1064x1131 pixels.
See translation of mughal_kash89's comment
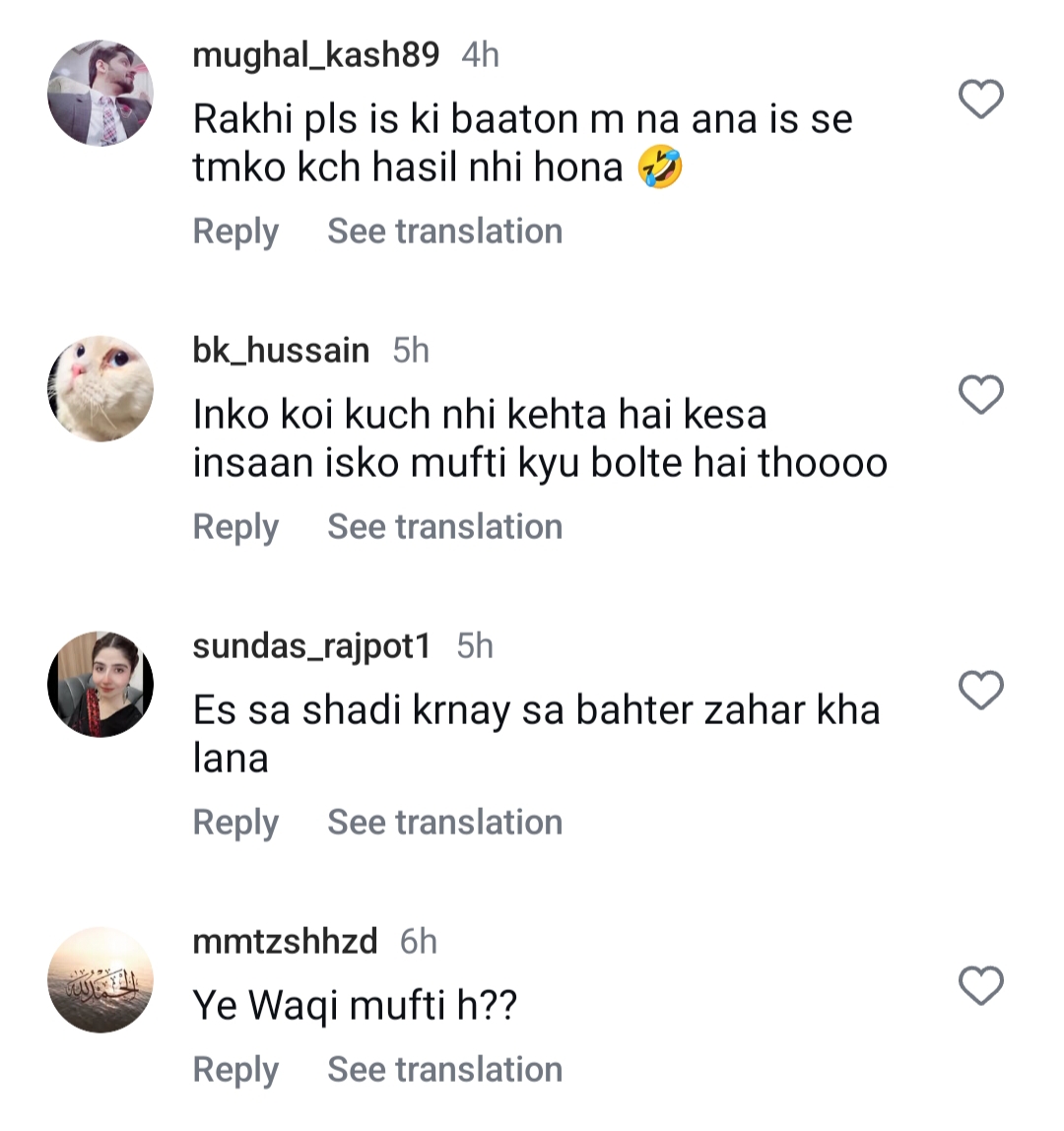pyautogui.click(x=444, y=231)
